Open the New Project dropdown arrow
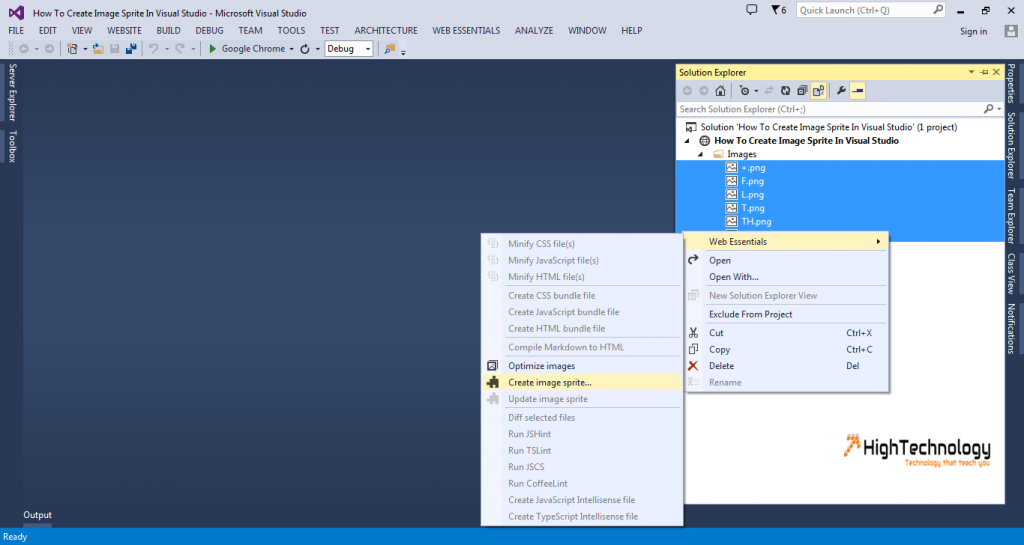The width and height of the screenshot is (1024, 545). (85, 49)
